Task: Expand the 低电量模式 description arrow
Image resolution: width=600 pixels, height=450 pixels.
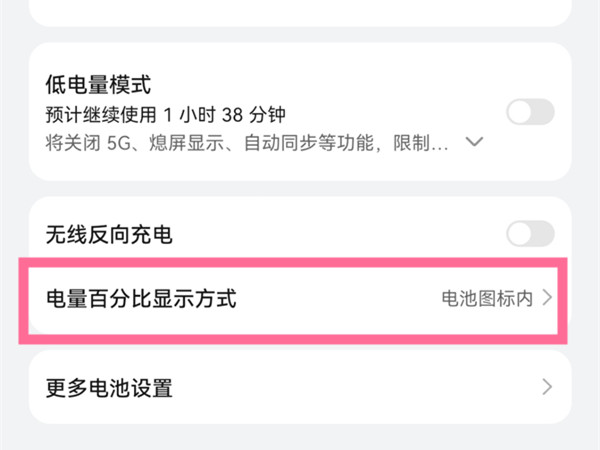Action: coord(476,142)
